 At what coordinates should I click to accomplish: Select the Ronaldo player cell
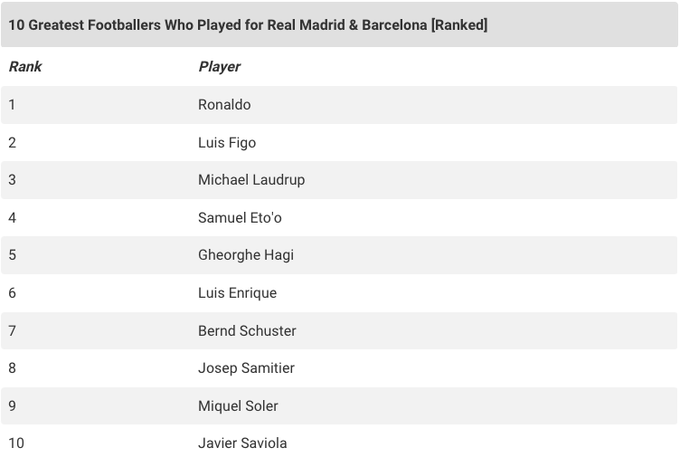click(224, 105)
